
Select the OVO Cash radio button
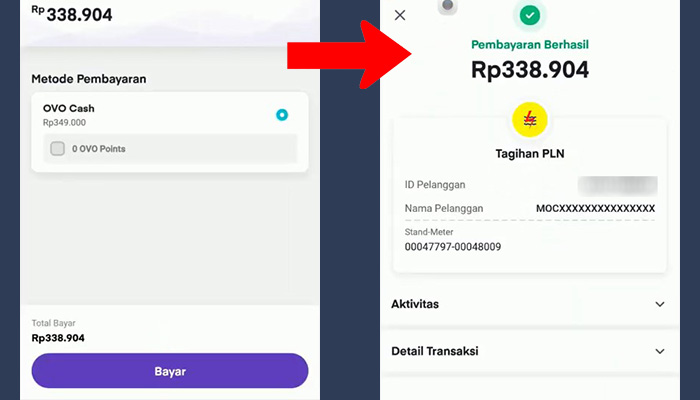tap(282, 115)
